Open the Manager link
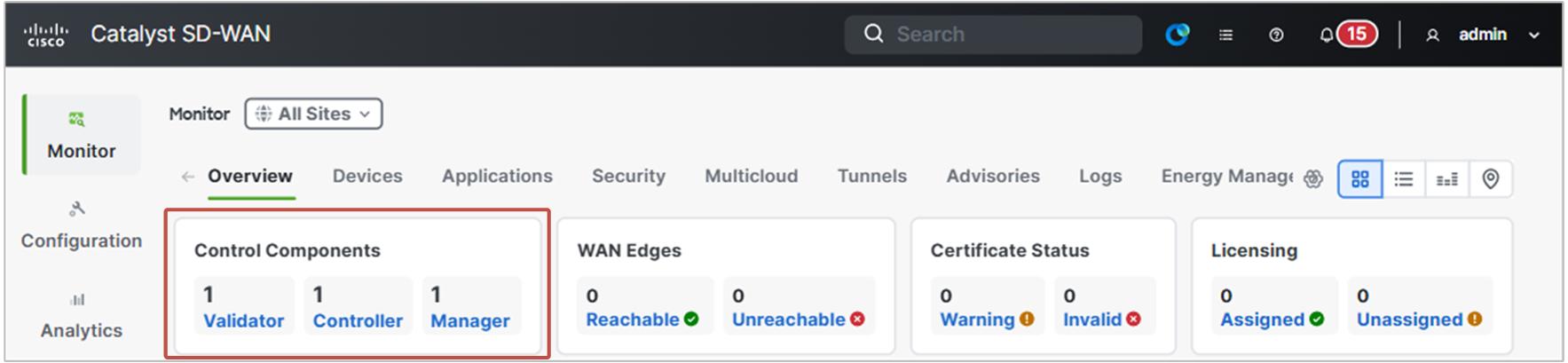 (470, 321)
